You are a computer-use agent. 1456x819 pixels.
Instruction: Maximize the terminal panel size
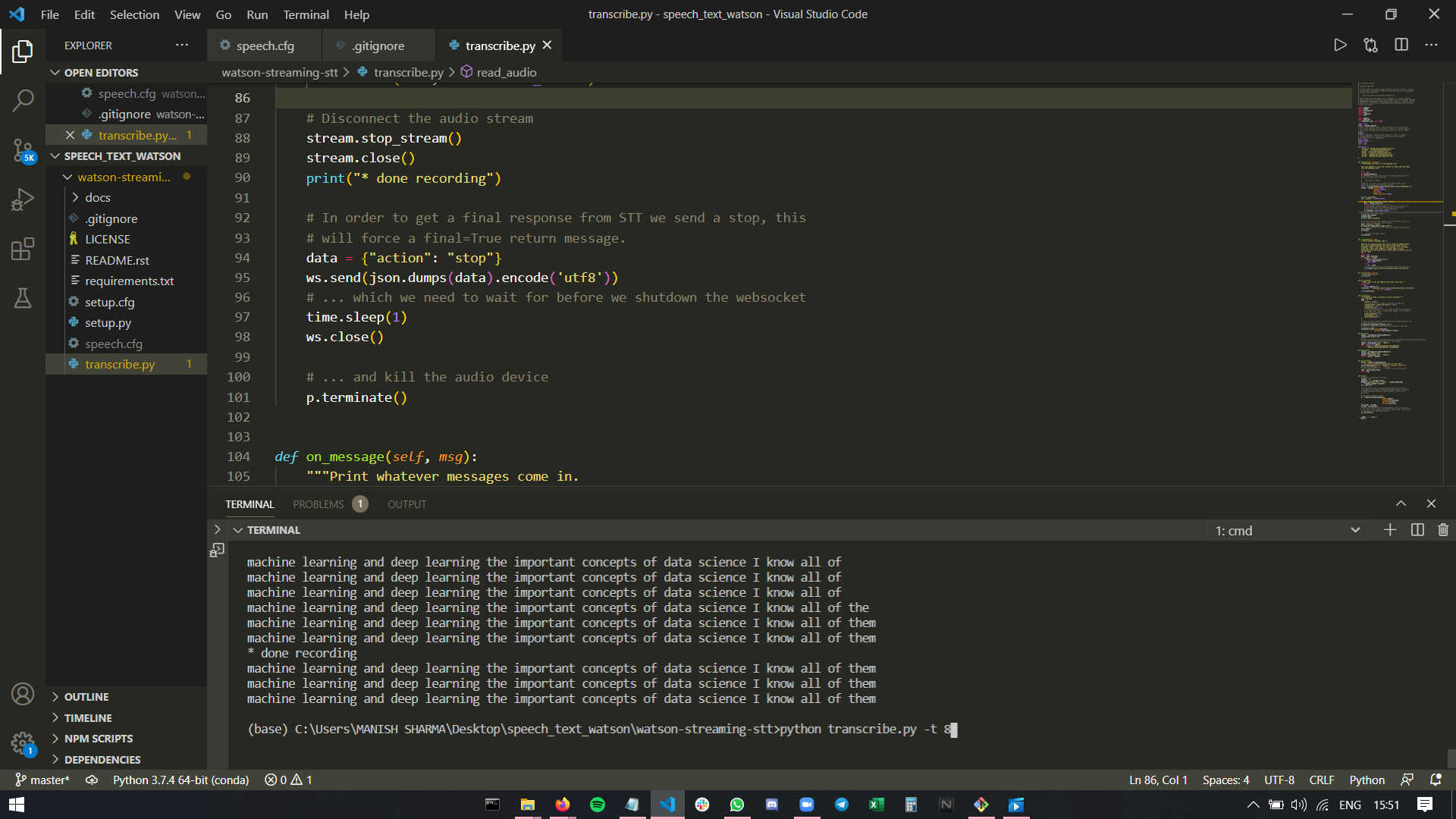[x=1401, y=504]
